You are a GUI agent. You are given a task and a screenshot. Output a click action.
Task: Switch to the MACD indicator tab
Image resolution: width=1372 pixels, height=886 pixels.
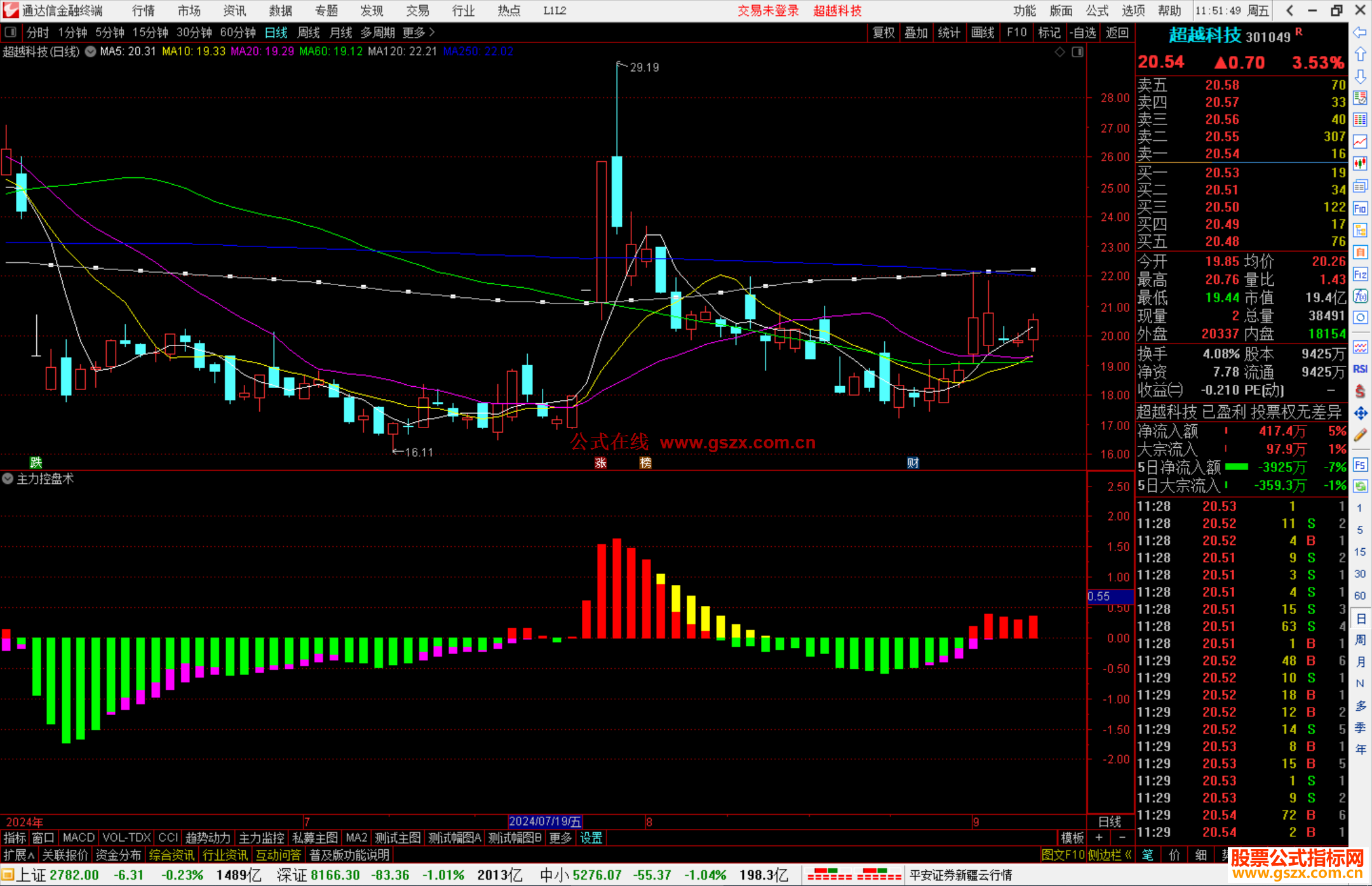(x=79, y=838)
